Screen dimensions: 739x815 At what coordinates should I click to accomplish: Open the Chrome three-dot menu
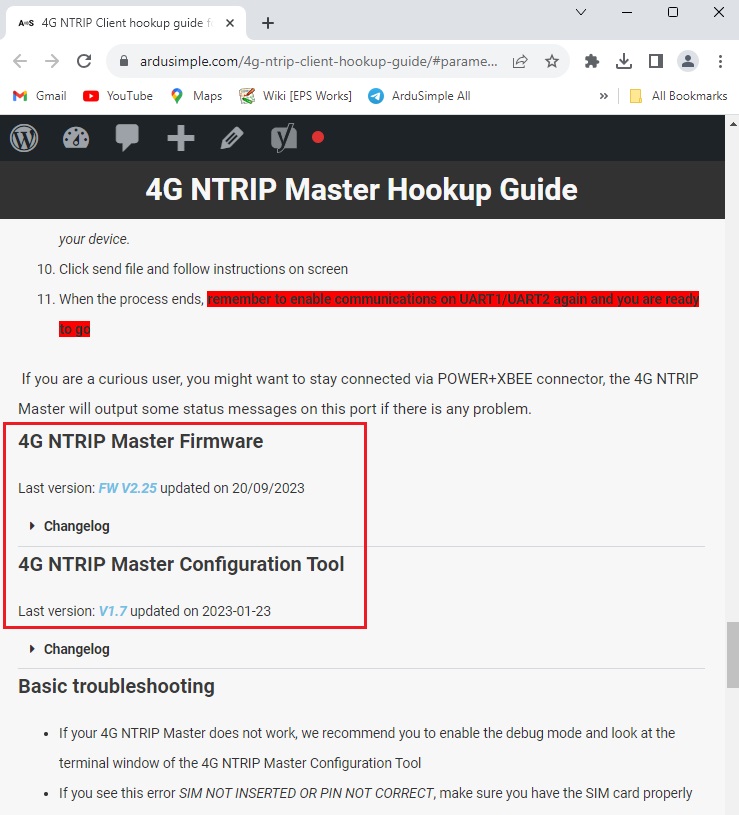(720, 61)
